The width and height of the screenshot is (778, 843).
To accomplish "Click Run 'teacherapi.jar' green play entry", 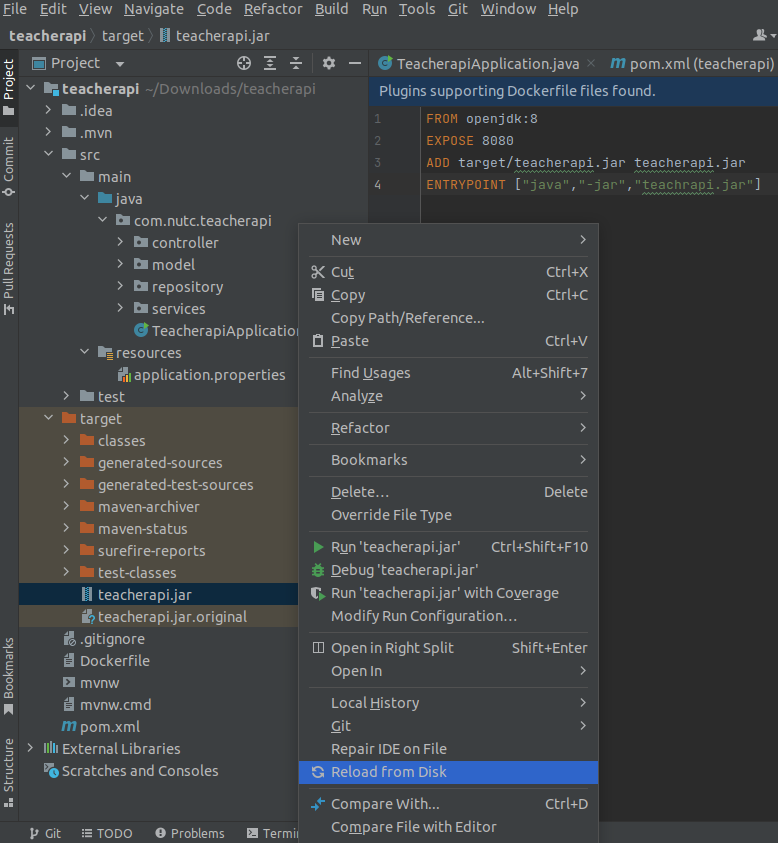I will click(x=448, y=547).
